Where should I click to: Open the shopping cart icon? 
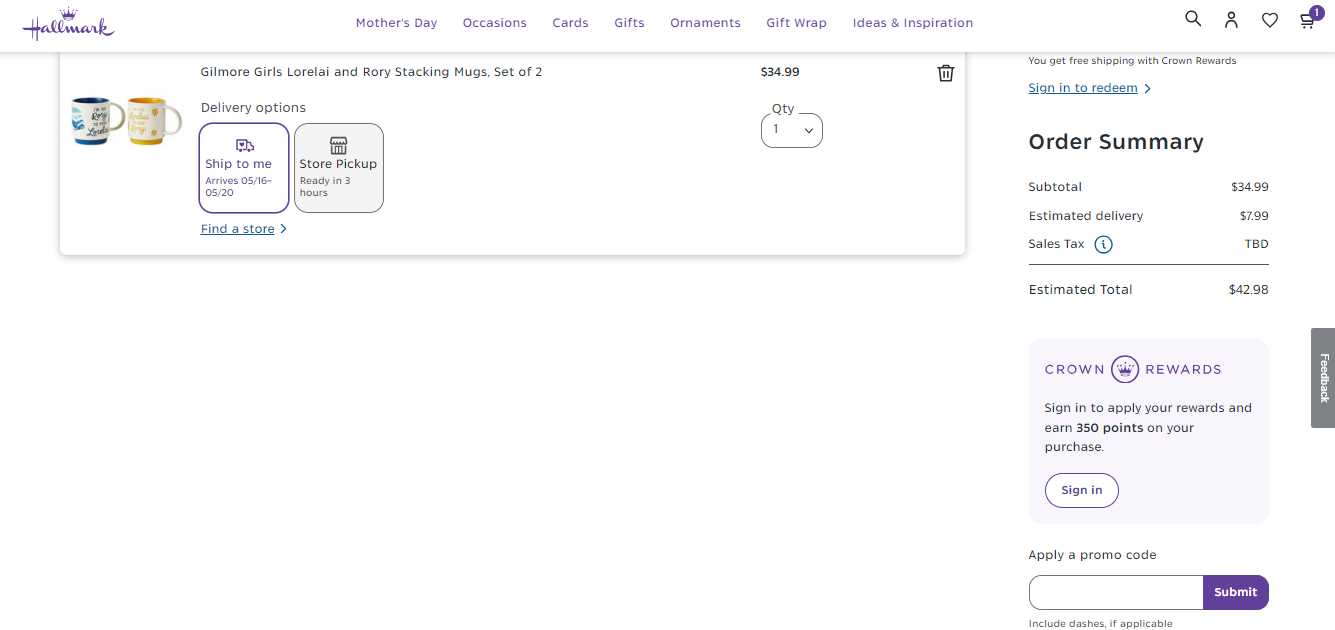click(1308, 20)
